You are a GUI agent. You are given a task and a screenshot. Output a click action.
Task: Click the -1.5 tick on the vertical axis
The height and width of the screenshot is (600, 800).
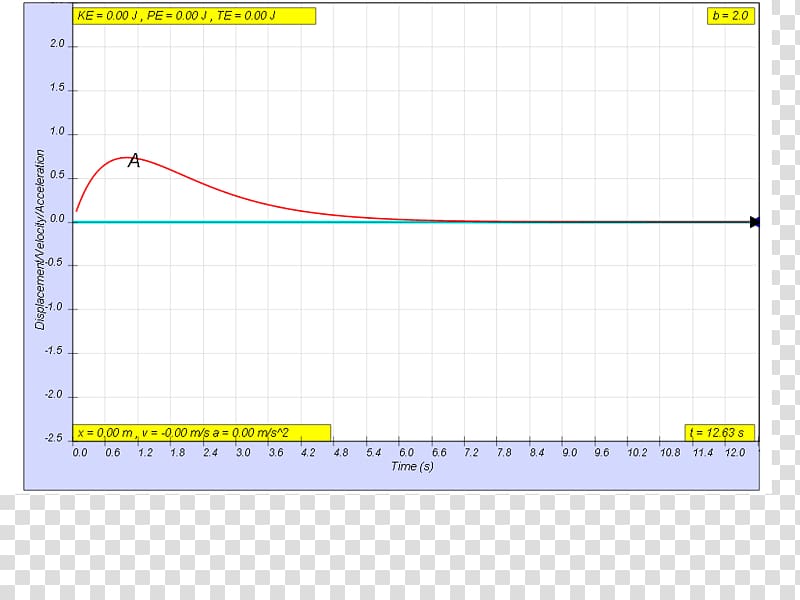click(x=55, y=351)
